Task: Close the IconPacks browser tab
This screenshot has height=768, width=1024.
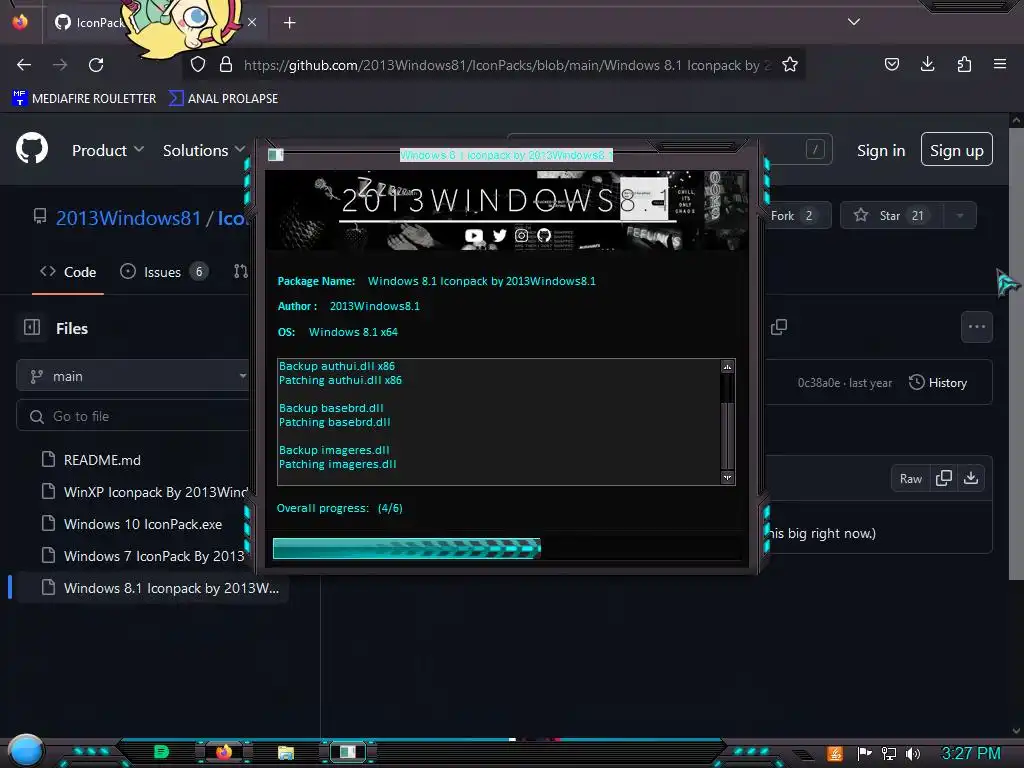Action: (252, 22)
